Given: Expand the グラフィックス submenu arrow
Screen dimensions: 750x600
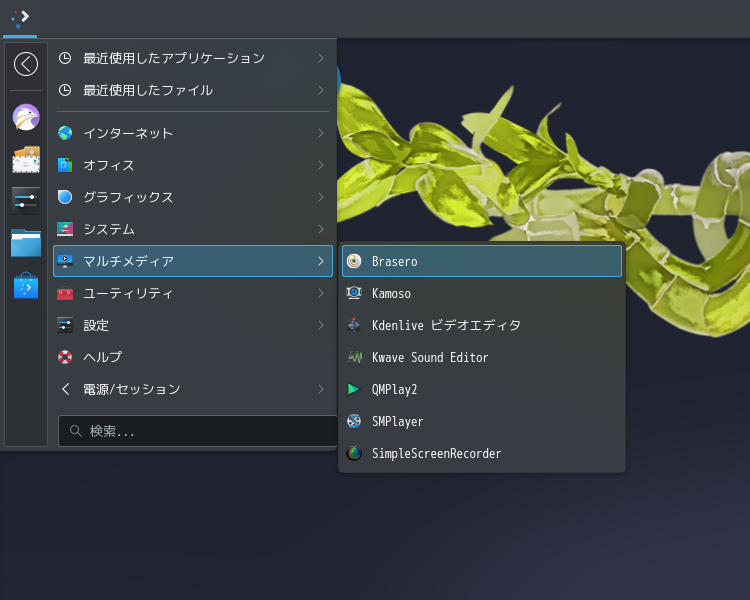Looking at the screenshot, I should click(321, 197).
